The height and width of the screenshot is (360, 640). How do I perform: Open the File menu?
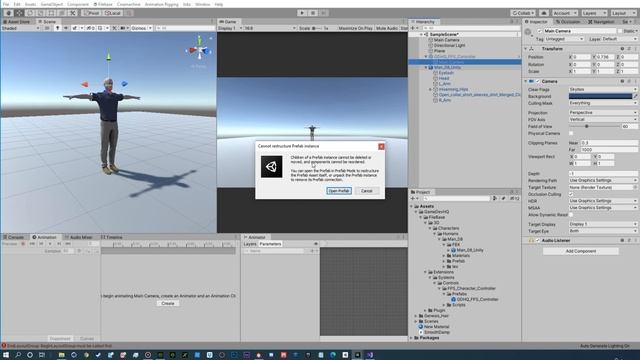(x=6, y=4)
